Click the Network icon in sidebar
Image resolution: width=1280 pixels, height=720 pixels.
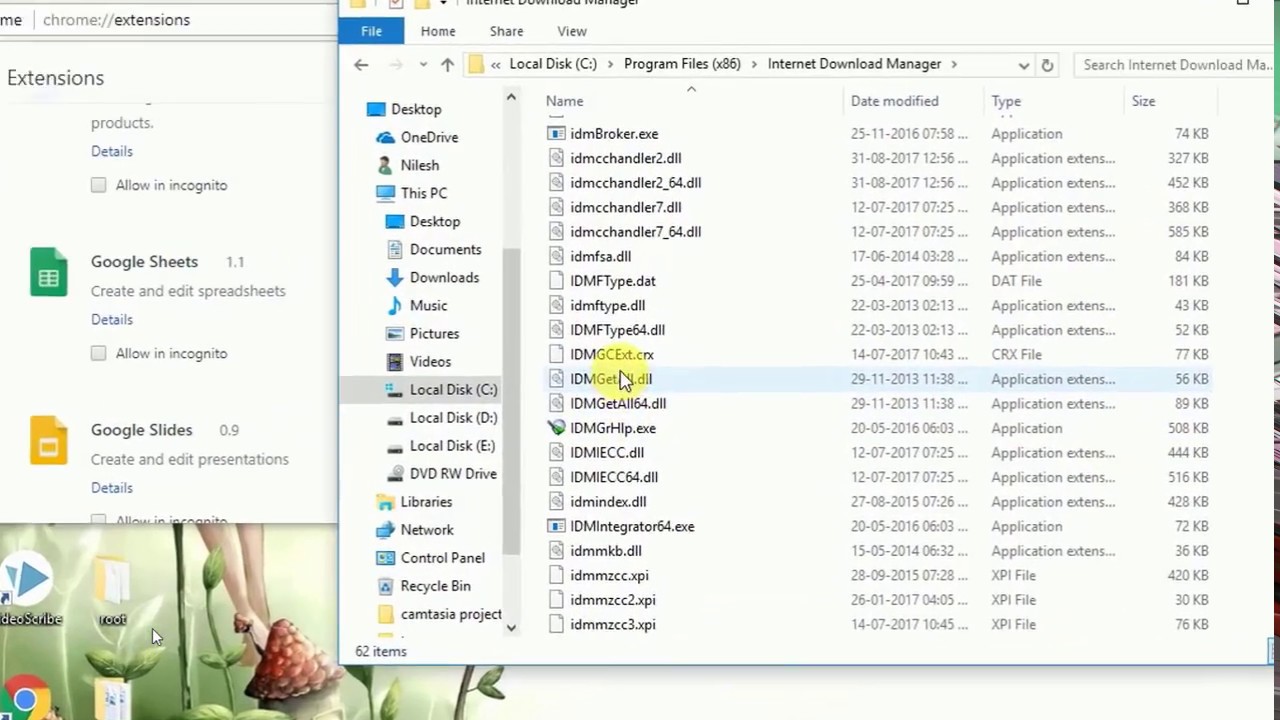point(385,530)
